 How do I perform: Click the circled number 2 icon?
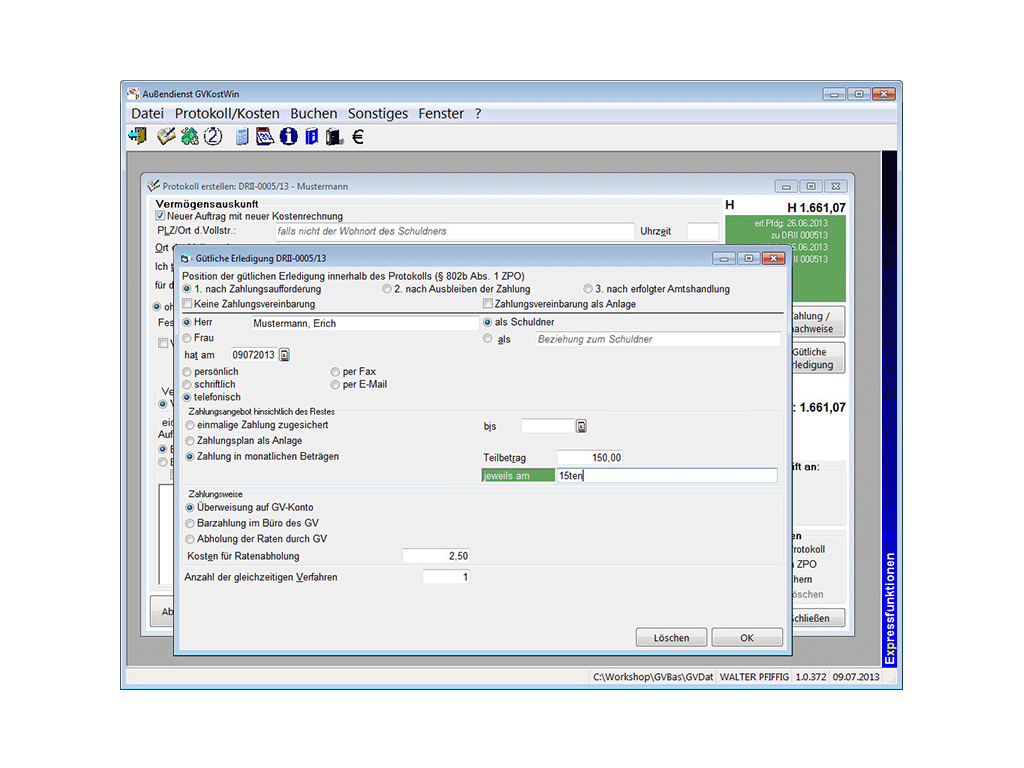tap(212, 137)
